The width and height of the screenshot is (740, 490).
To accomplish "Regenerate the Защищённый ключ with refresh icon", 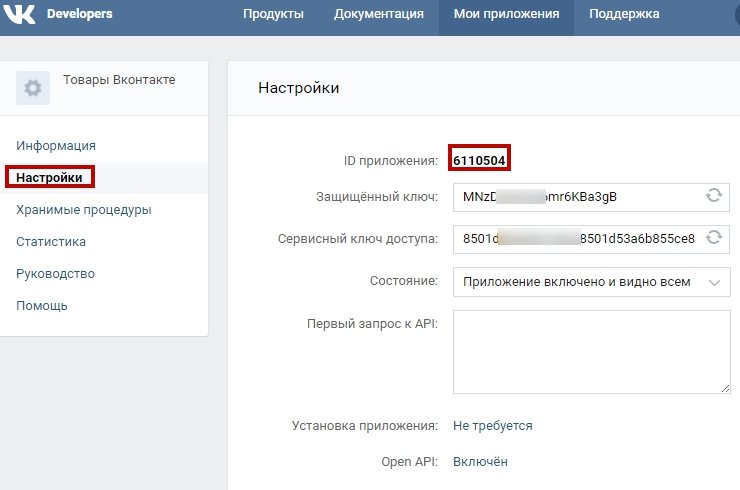I will tap(714, 195).
